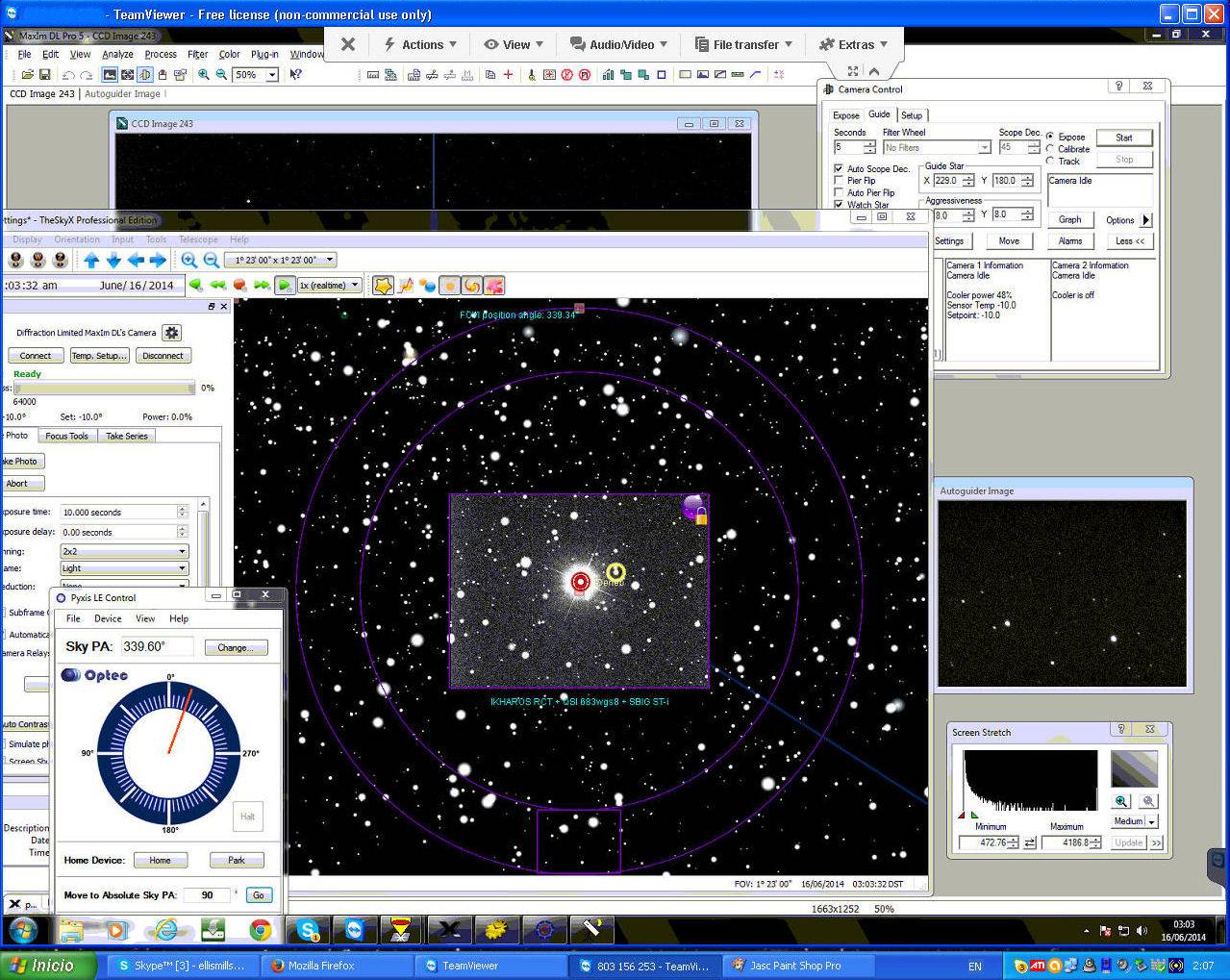Open Process menu in MaxIm DL
Image resolution: width=1230 pixels, height=980 pixels.
pos(161,55)
